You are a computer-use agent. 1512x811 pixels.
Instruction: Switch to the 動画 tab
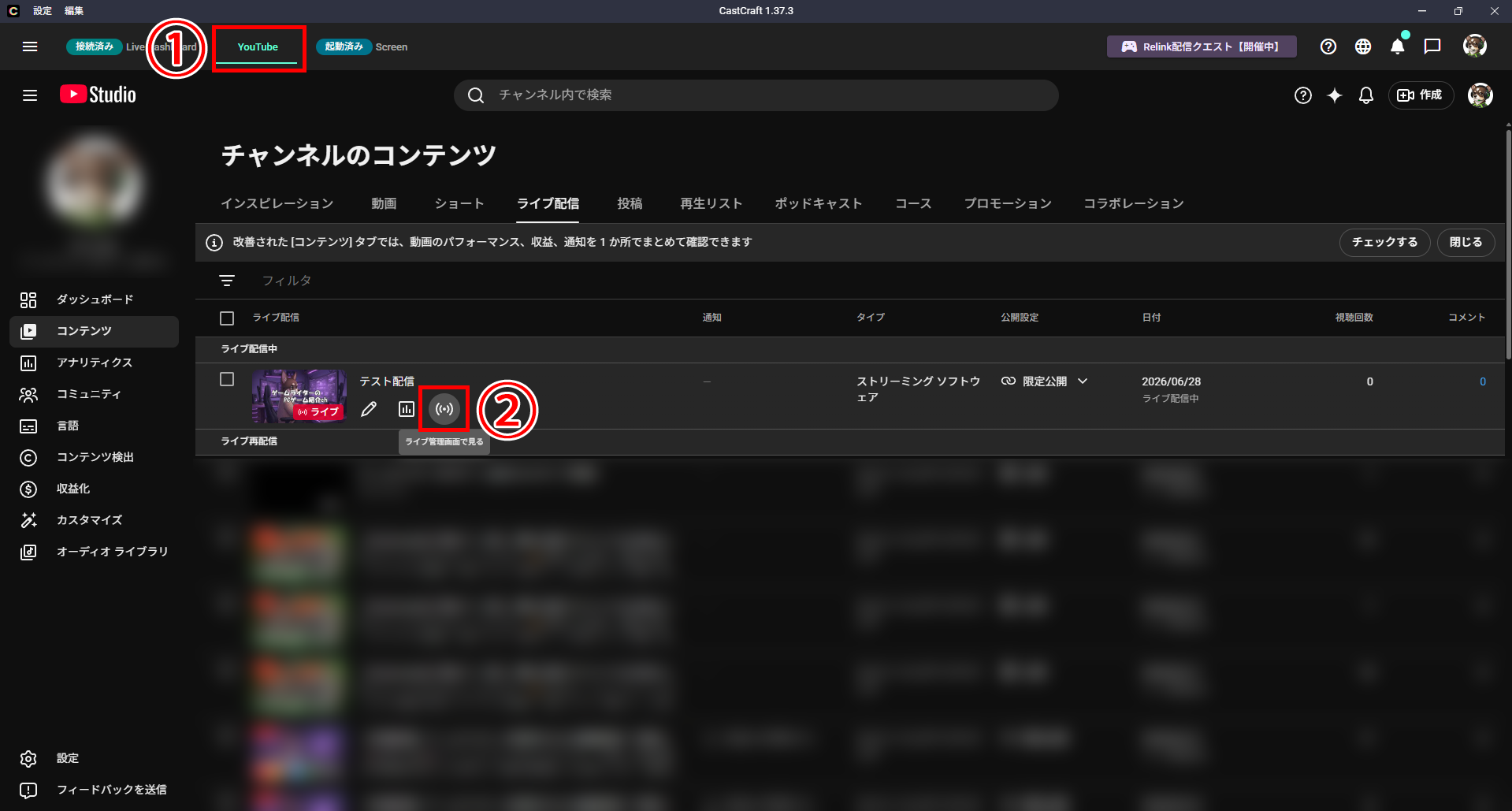[x=384, y=203]
